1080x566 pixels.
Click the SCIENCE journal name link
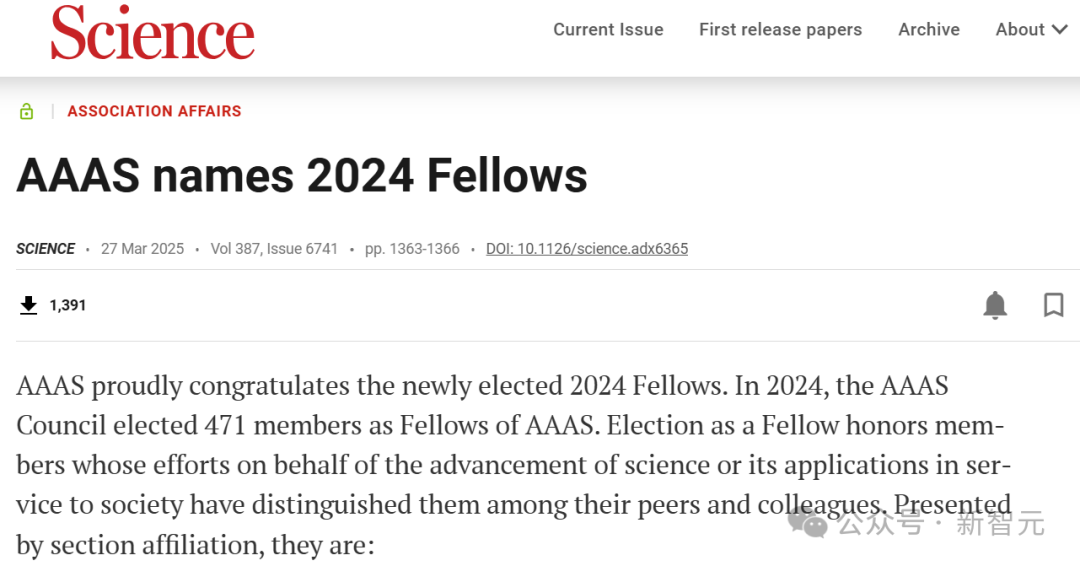tap(45, 249)
